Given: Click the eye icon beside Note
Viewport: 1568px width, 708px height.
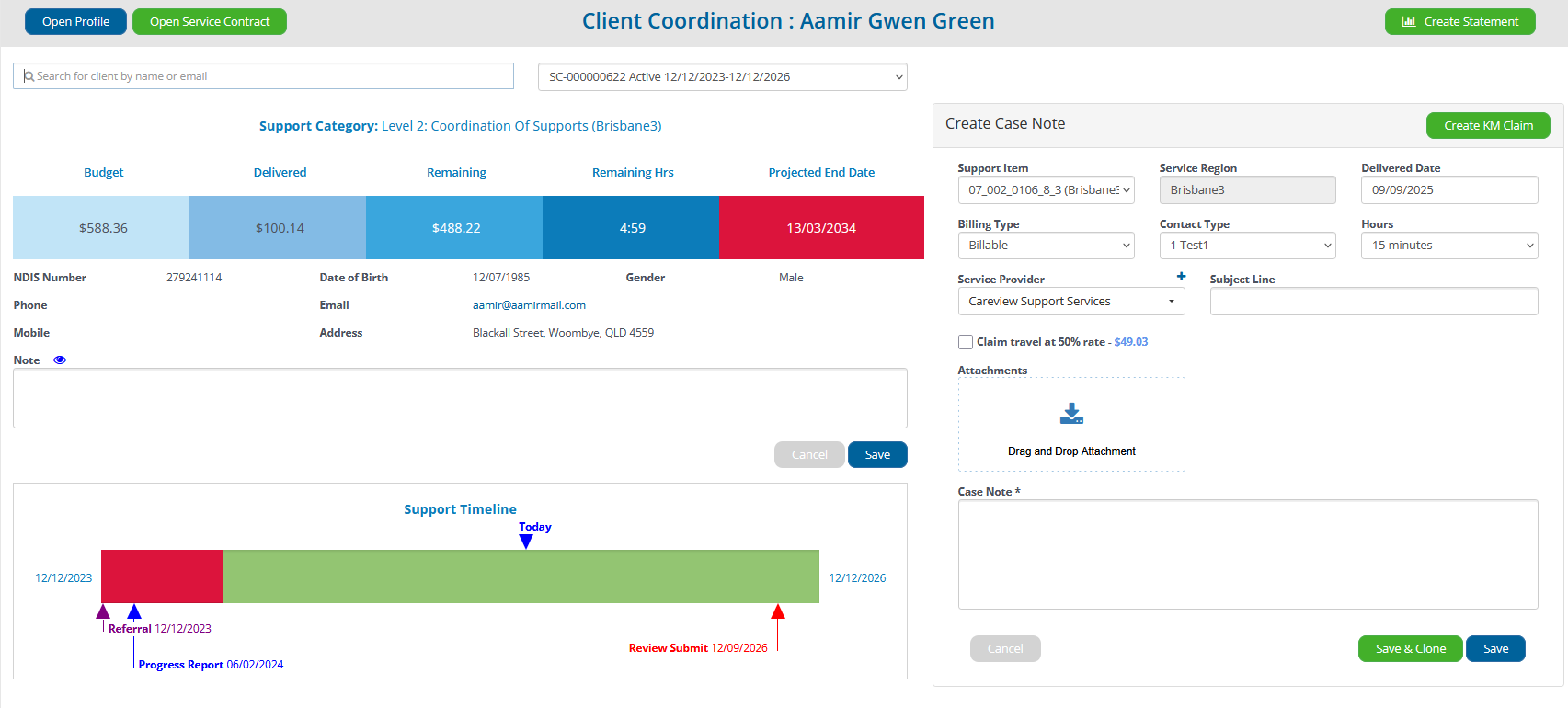Looking at the screenshot, I should (x=60, y=360).
